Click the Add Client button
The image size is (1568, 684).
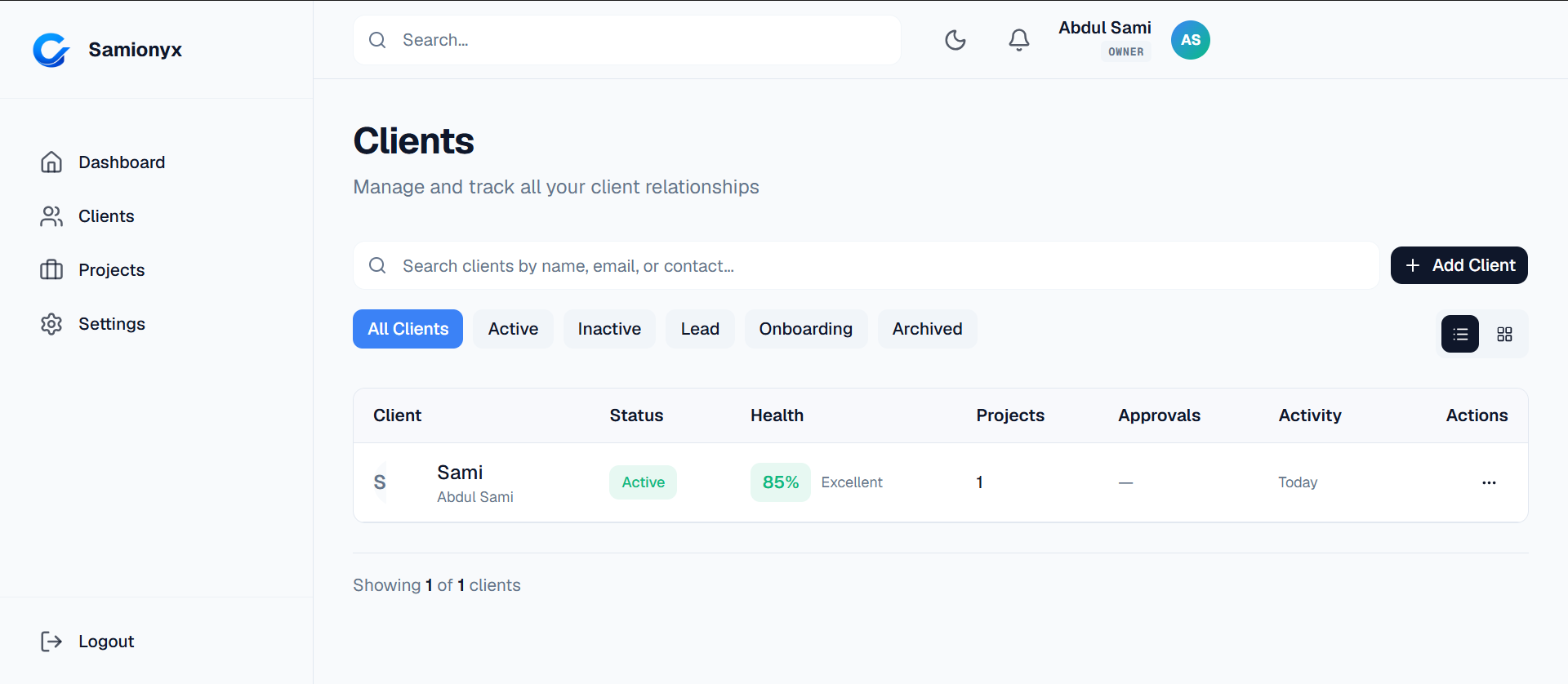tap(1459, 265)
